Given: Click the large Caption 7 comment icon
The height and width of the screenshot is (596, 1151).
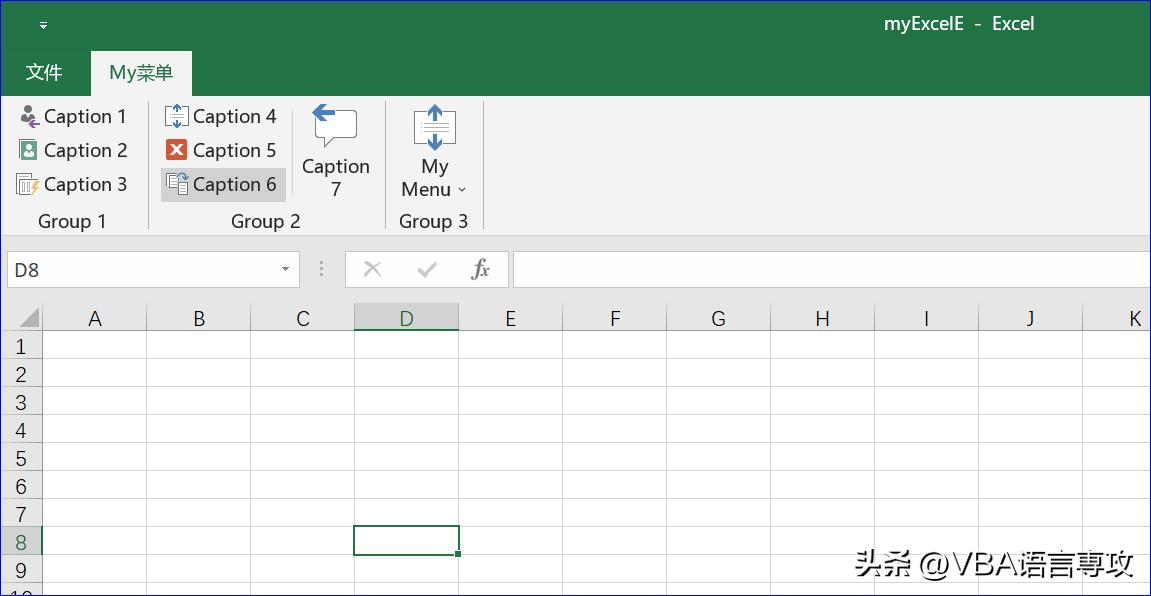Looking at the screenshot, I should point(335,127).
